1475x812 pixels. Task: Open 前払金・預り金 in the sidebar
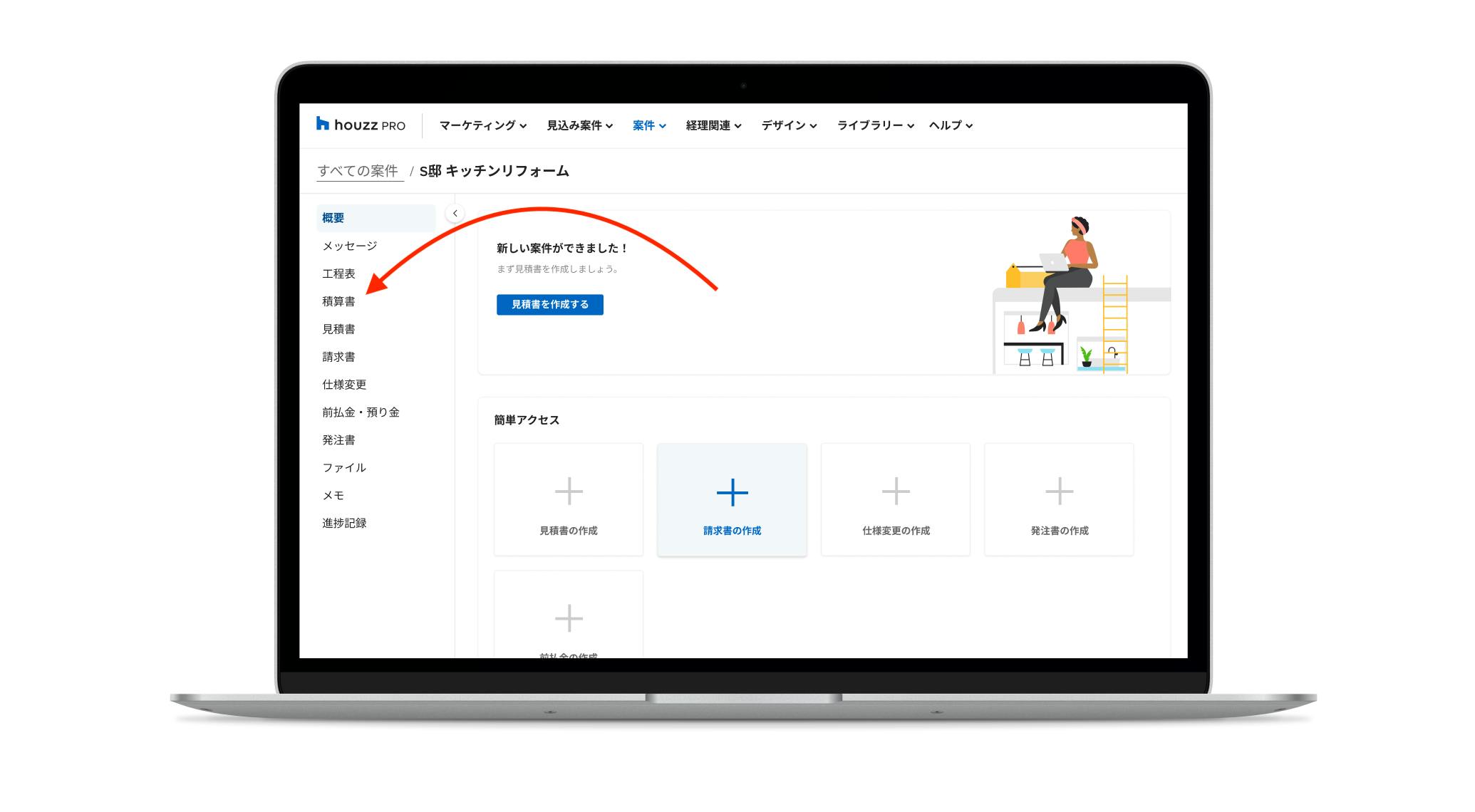361,412
